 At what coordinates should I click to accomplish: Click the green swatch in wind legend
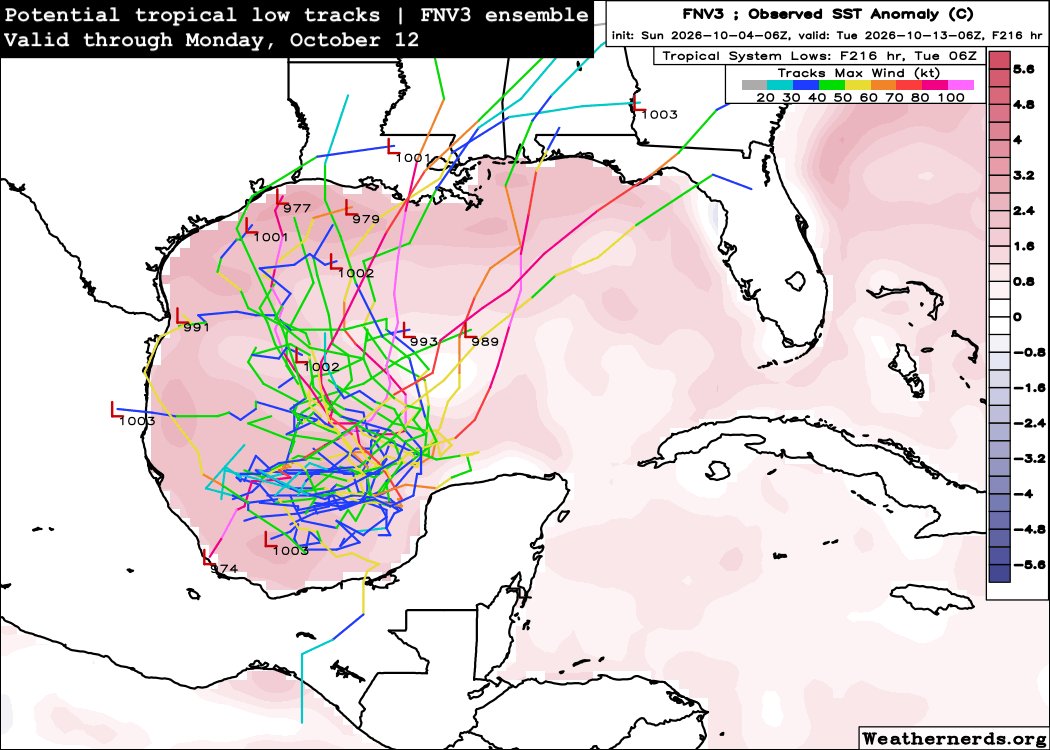(832, 85)
